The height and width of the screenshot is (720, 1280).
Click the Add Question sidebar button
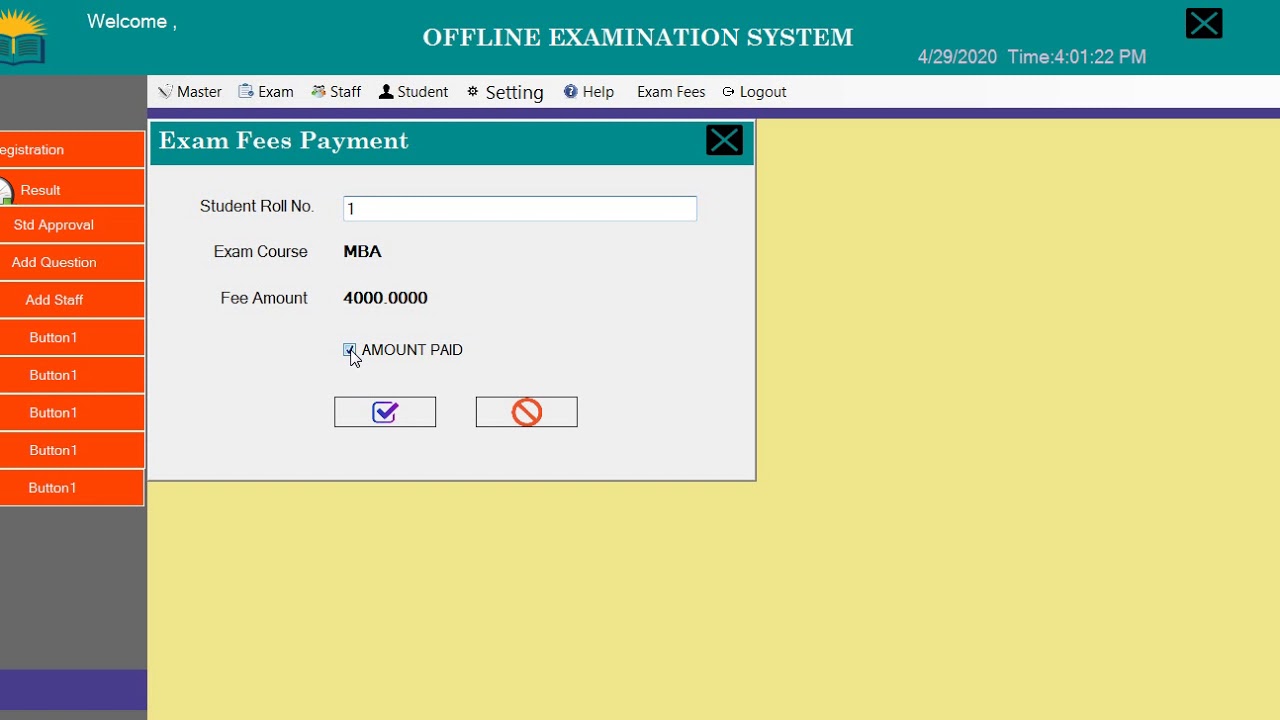pyautogui.click(x=72, y=262)
